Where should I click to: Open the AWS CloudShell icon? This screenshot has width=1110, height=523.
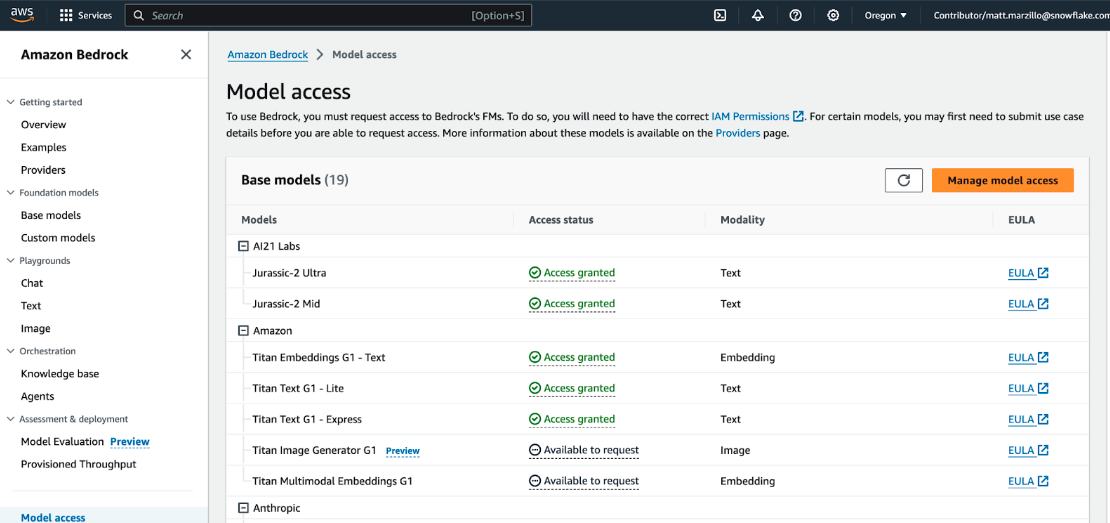[719, 15]
